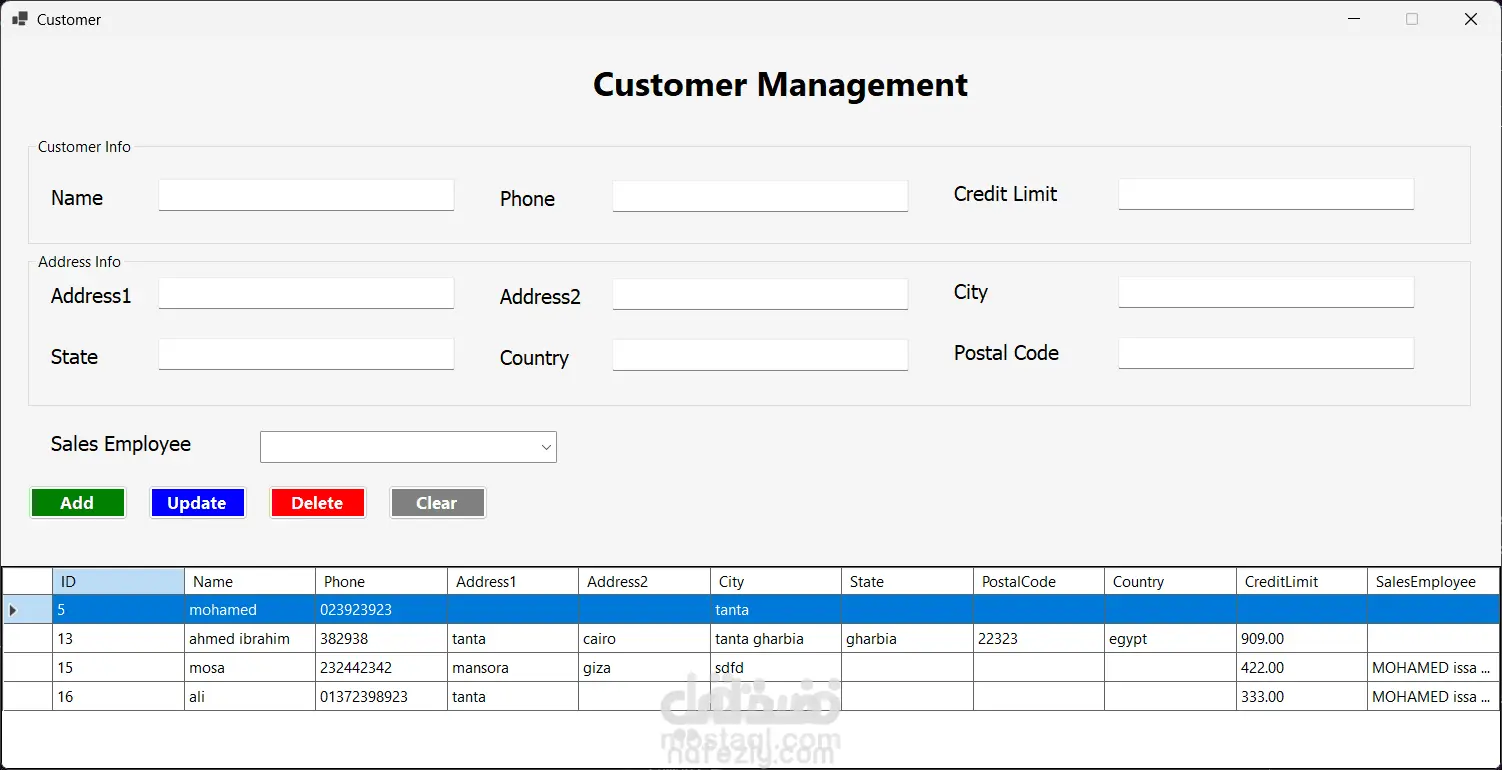Click the Address2 cell 'giza'
This screenshot has width=1502, height=770.
point(644,668)
